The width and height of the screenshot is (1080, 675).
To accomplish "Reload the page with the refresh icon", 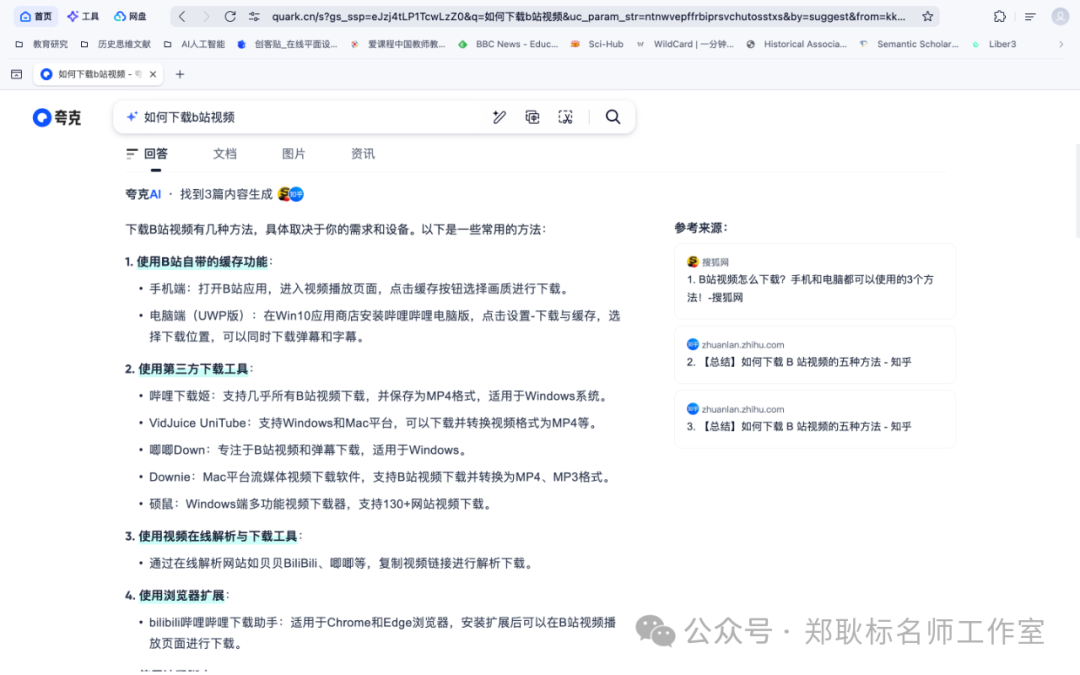I will coord(230,17).
